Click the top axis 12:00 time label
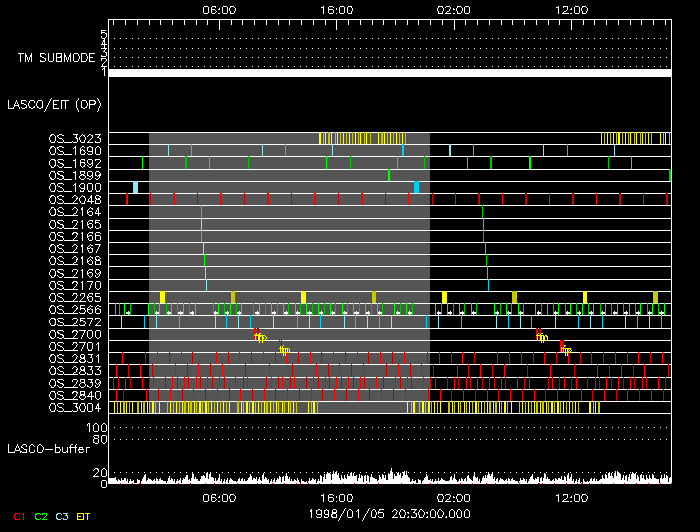The width and height of the screenshot is (700, 532). (571, 9)
